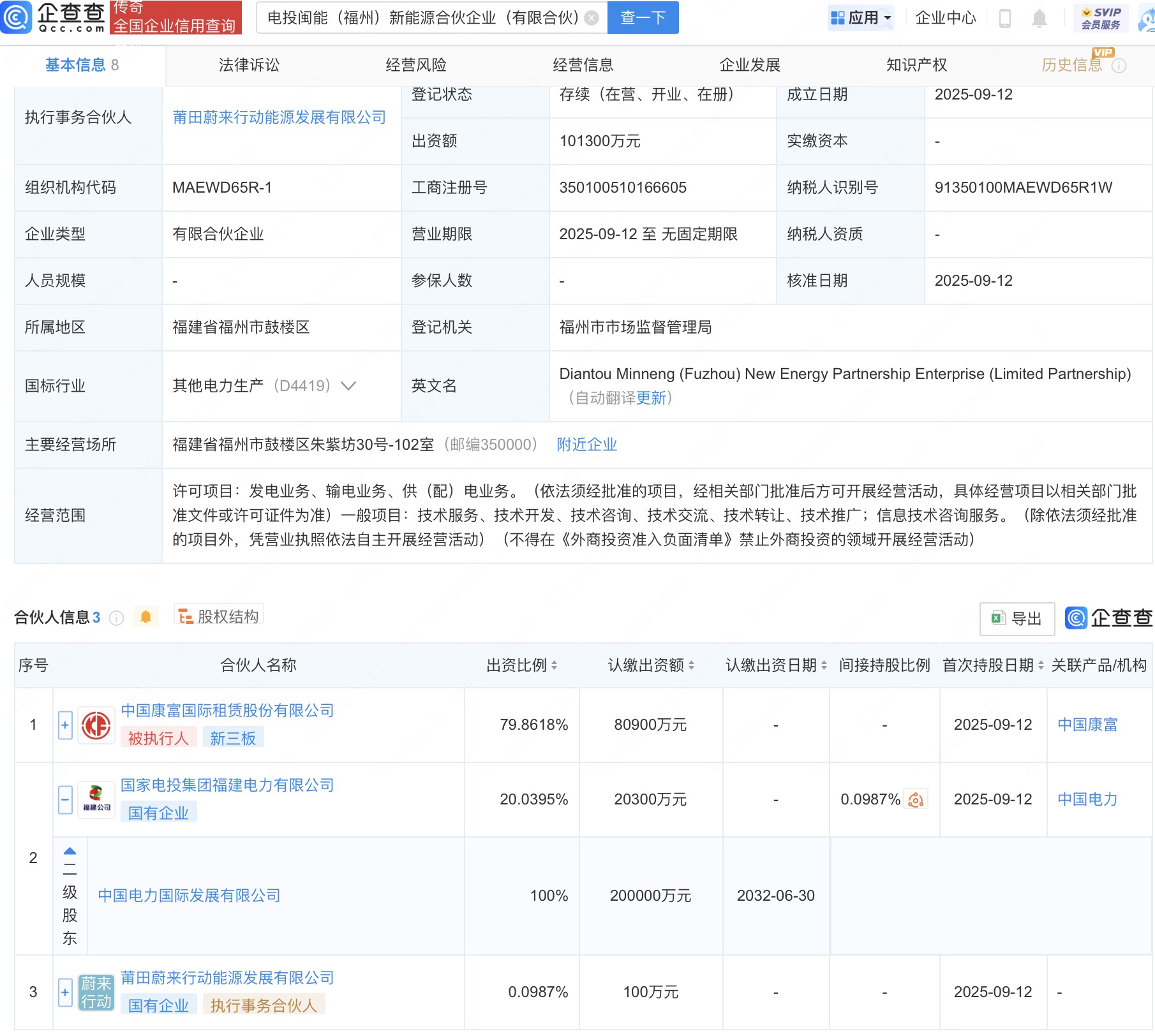The height and width of the screenshot is (1036, 1155).
Task: Open SVIP member services badge
Action: pyautogui.click(x=1101, y=18)
